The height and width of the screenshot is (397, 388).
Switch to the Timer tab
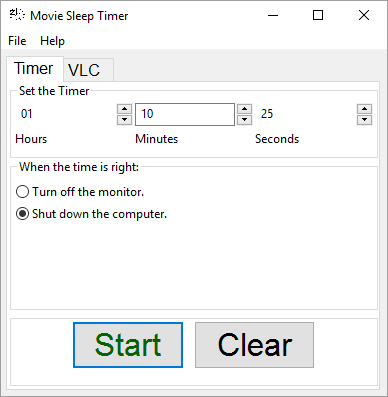(35, 69)
